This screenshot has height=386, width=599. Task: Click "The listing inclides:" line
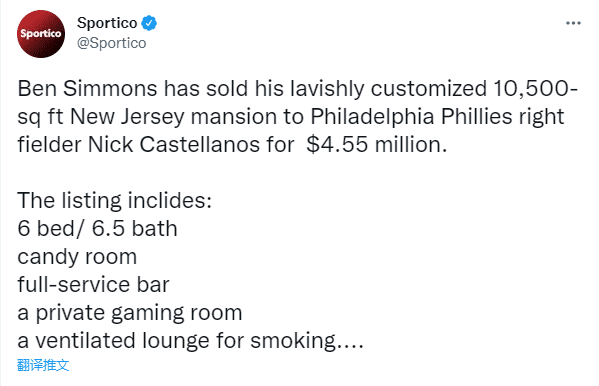click(x=114, y=201)
